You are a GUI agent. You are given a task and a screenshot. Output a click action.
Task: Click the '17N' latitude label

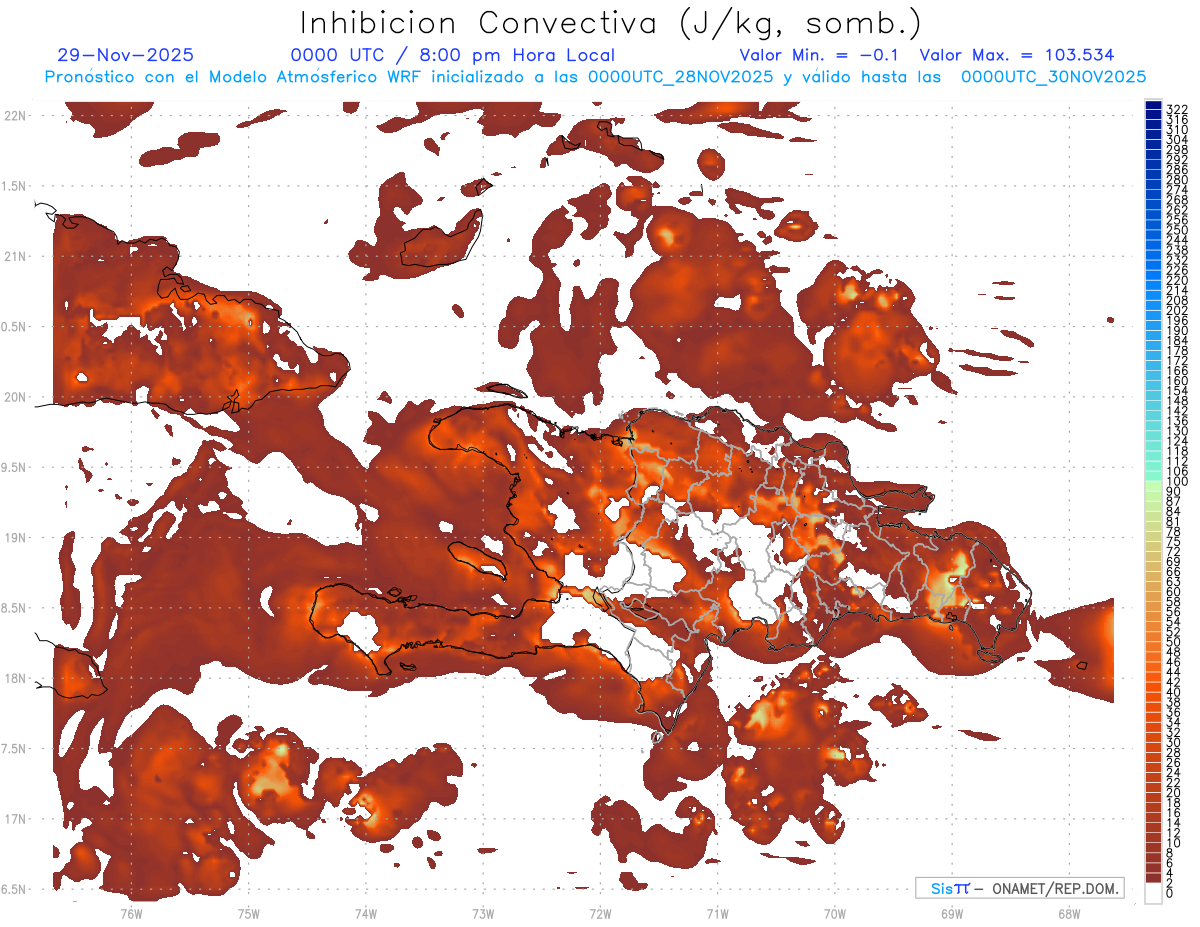point(17,818)
